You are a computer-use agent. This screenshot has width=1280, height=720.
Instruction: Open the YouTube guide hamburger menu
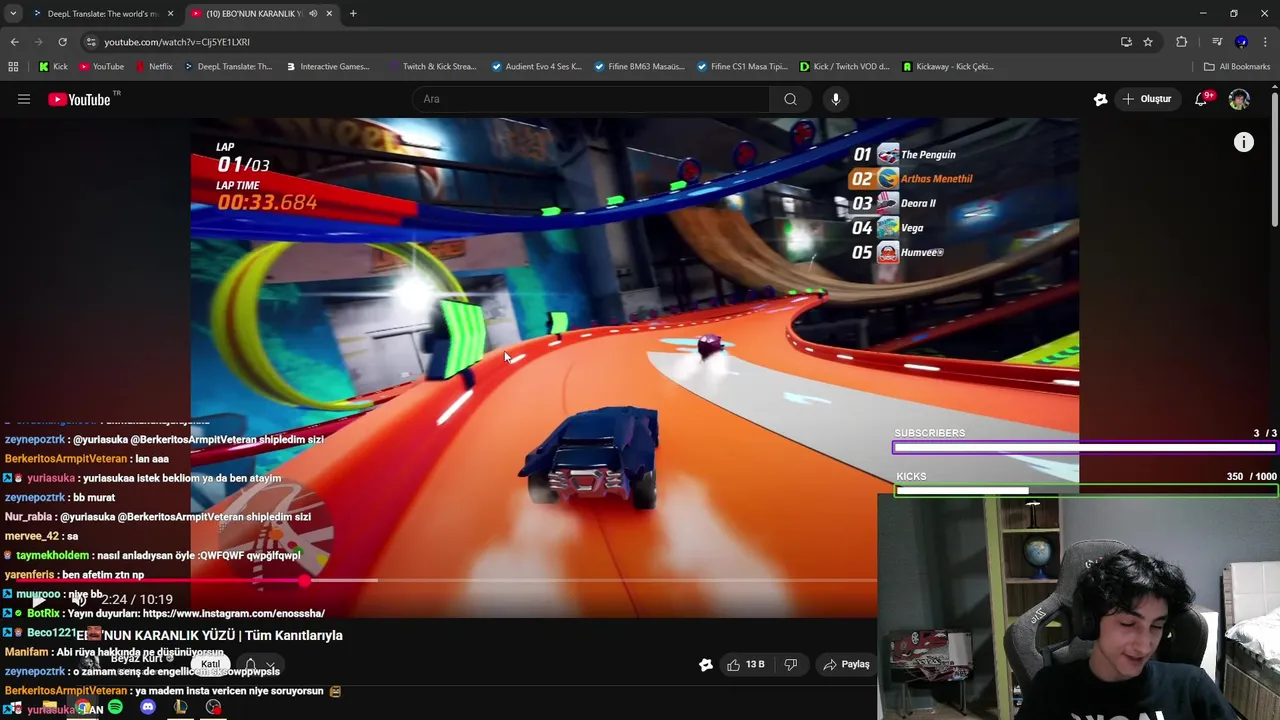[x=24, y=99]
